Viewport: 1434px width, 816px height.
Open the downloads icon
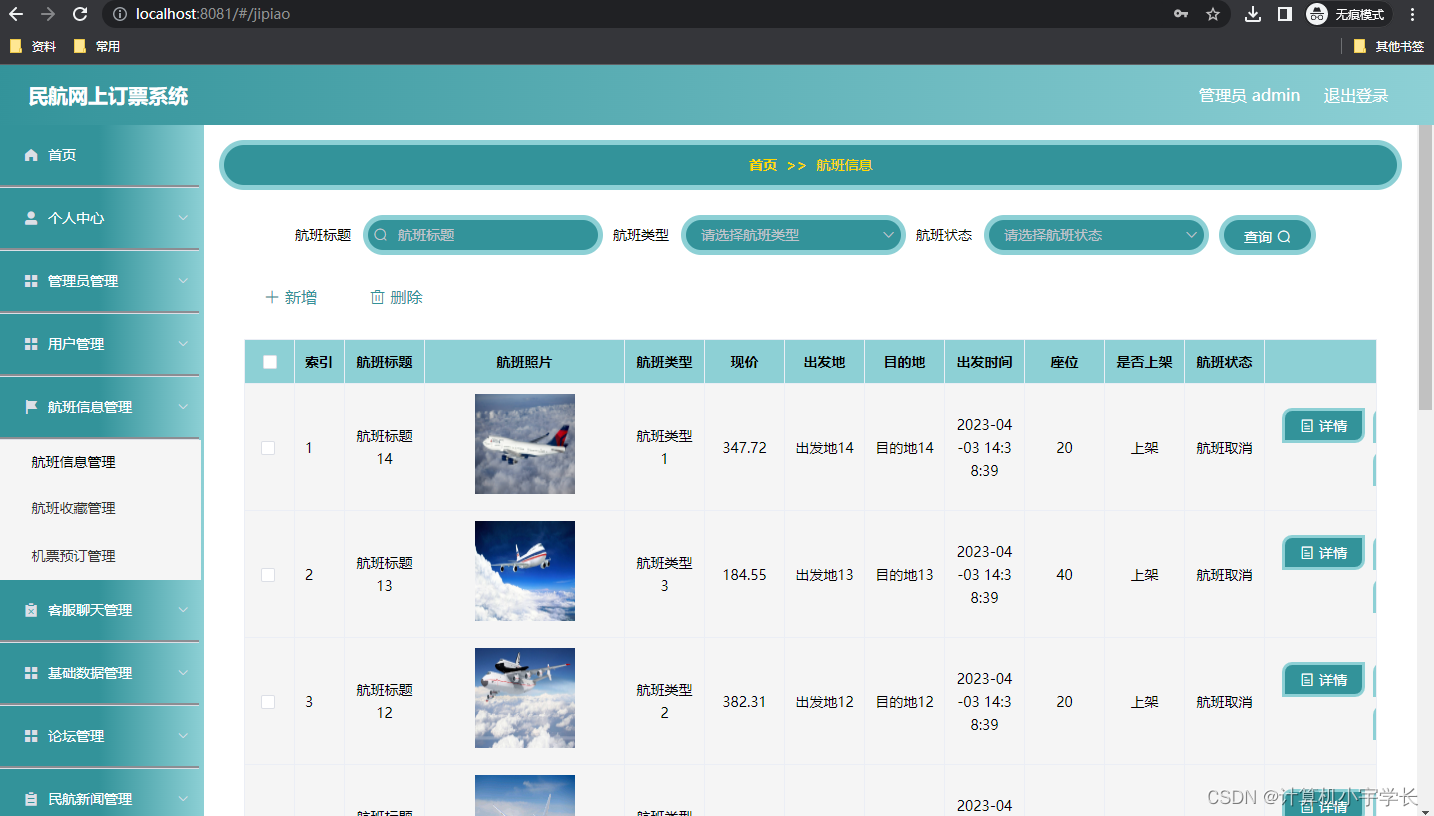click(1253, 14)
